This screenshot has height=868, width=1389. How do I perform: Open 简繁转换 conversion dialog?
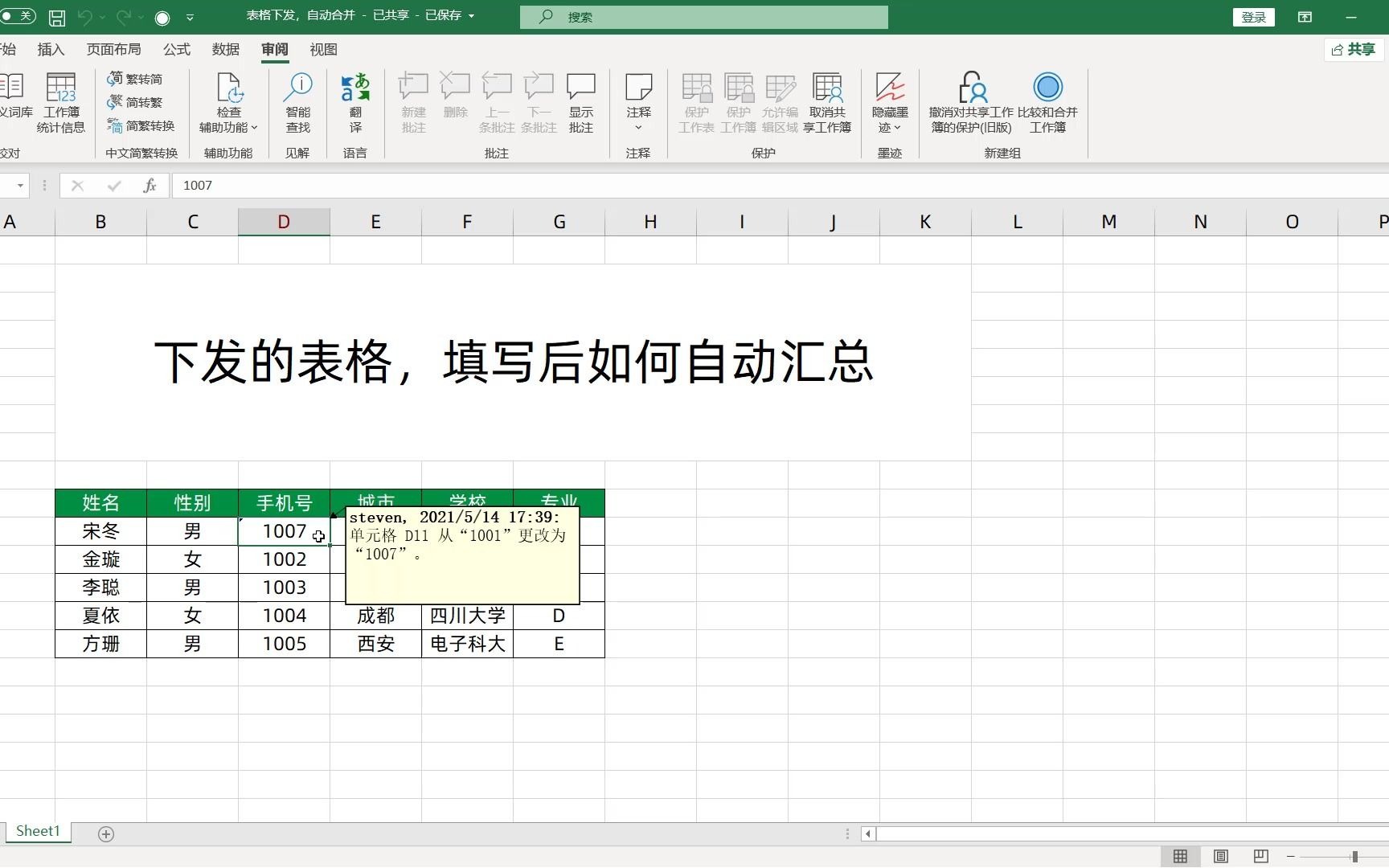141,125
